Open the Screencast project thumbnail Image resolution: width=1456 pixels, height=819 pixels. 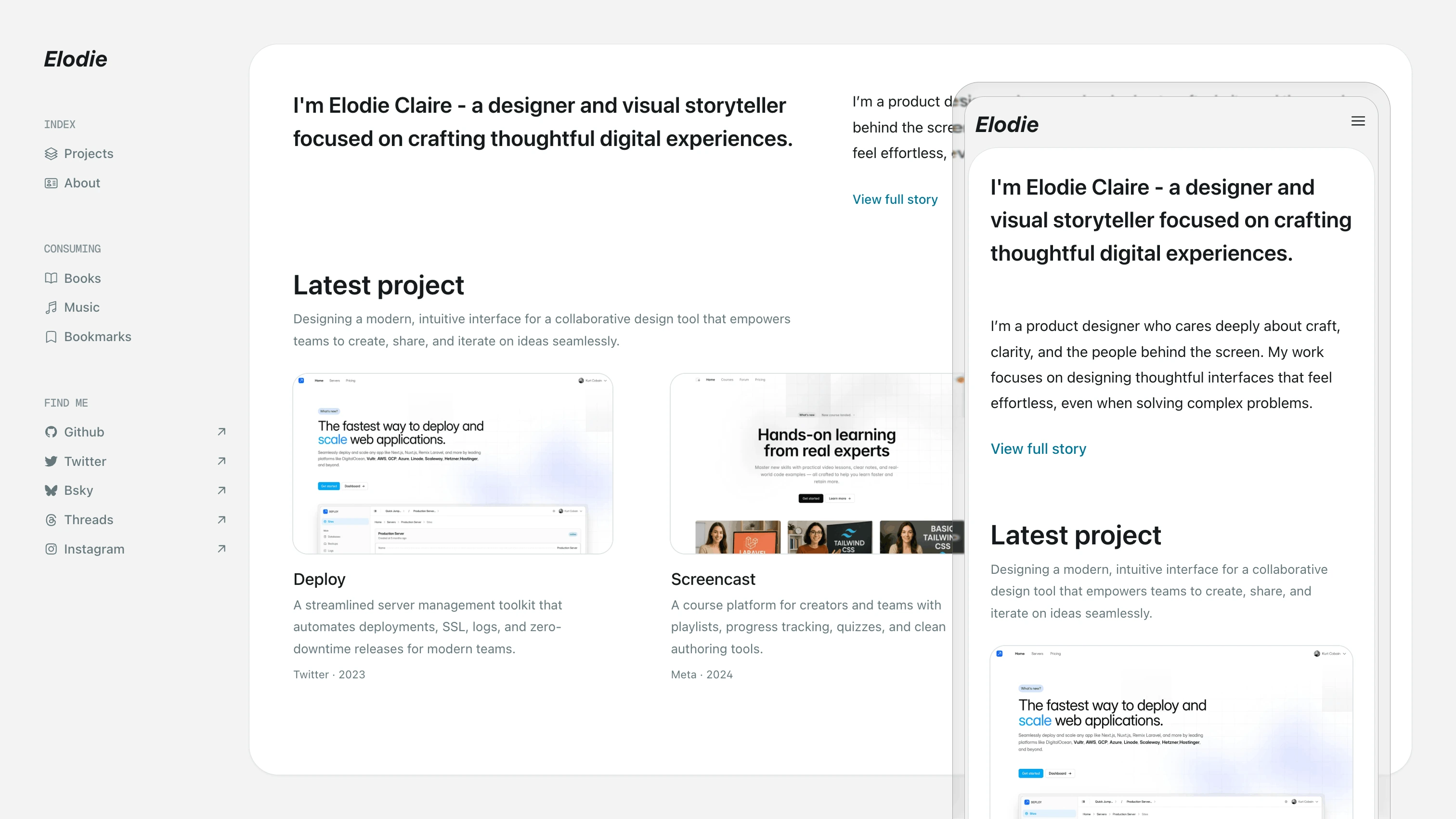817,463
